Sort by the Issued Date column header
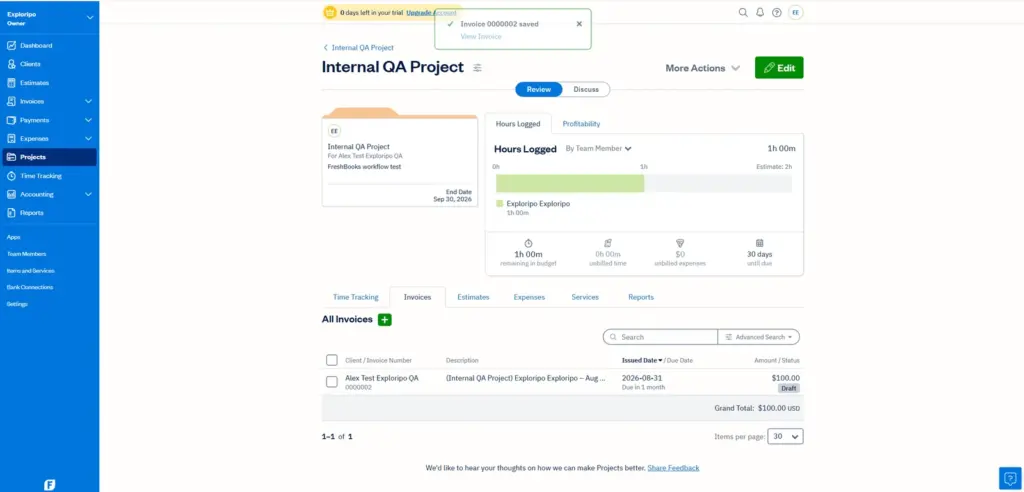Image resolution: width=1024 pixels, height=492 pixels. pos(642,360)
